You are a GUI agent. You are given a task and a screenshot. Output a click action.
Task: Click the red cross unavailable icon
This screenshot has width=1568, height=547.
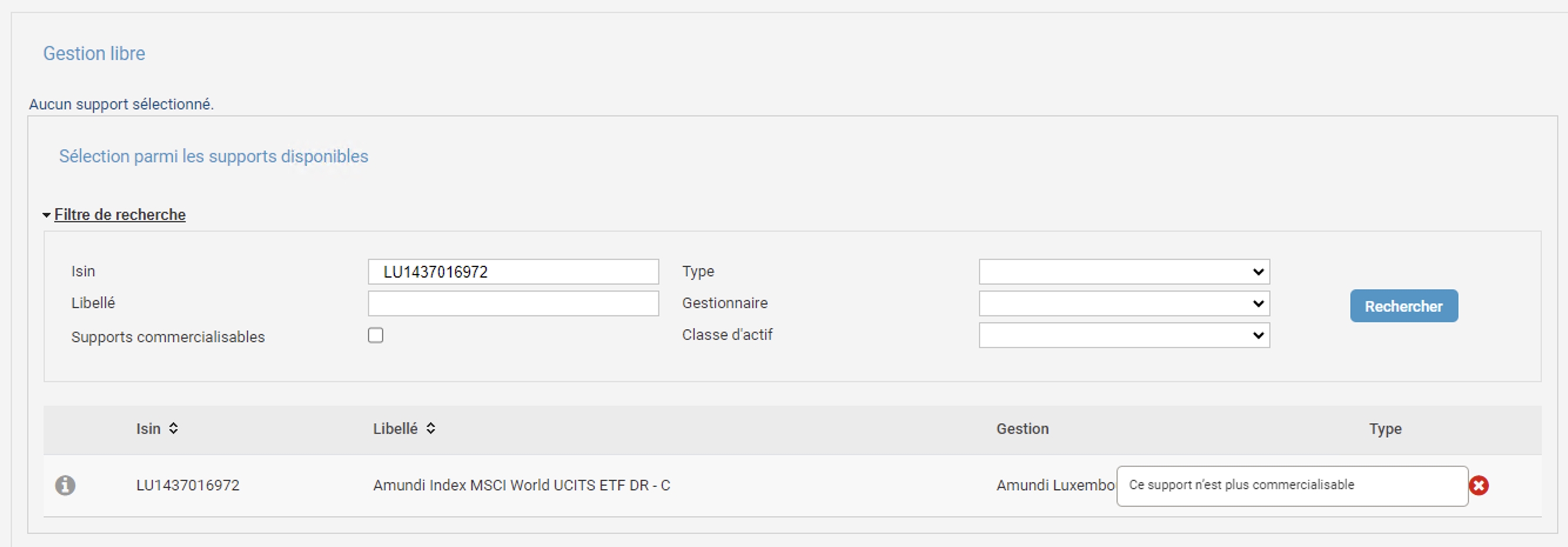pyautogui.click(x=1479, y=485)
